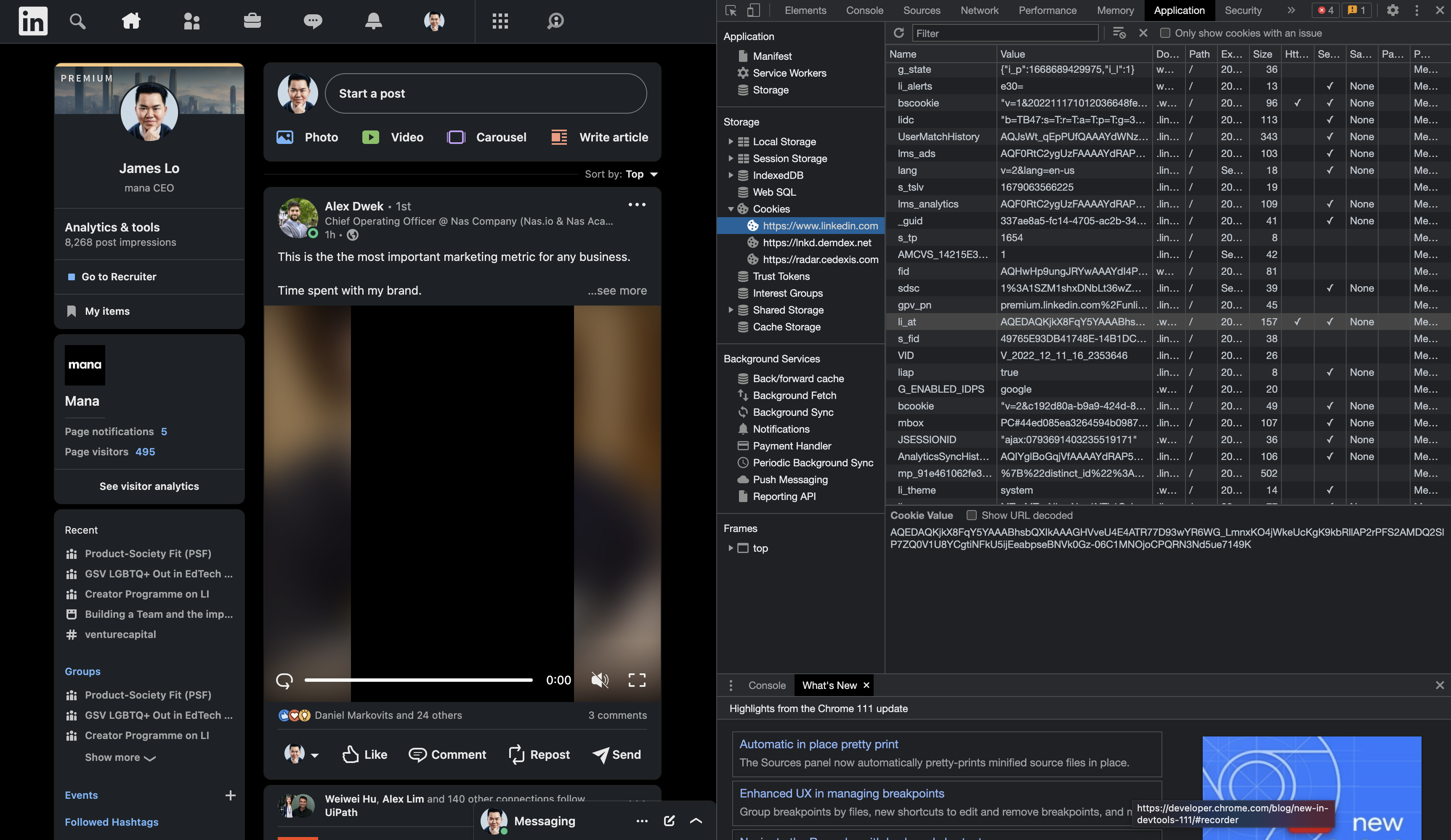
Task: Click the Start a post field
Action: pos(485,93)
